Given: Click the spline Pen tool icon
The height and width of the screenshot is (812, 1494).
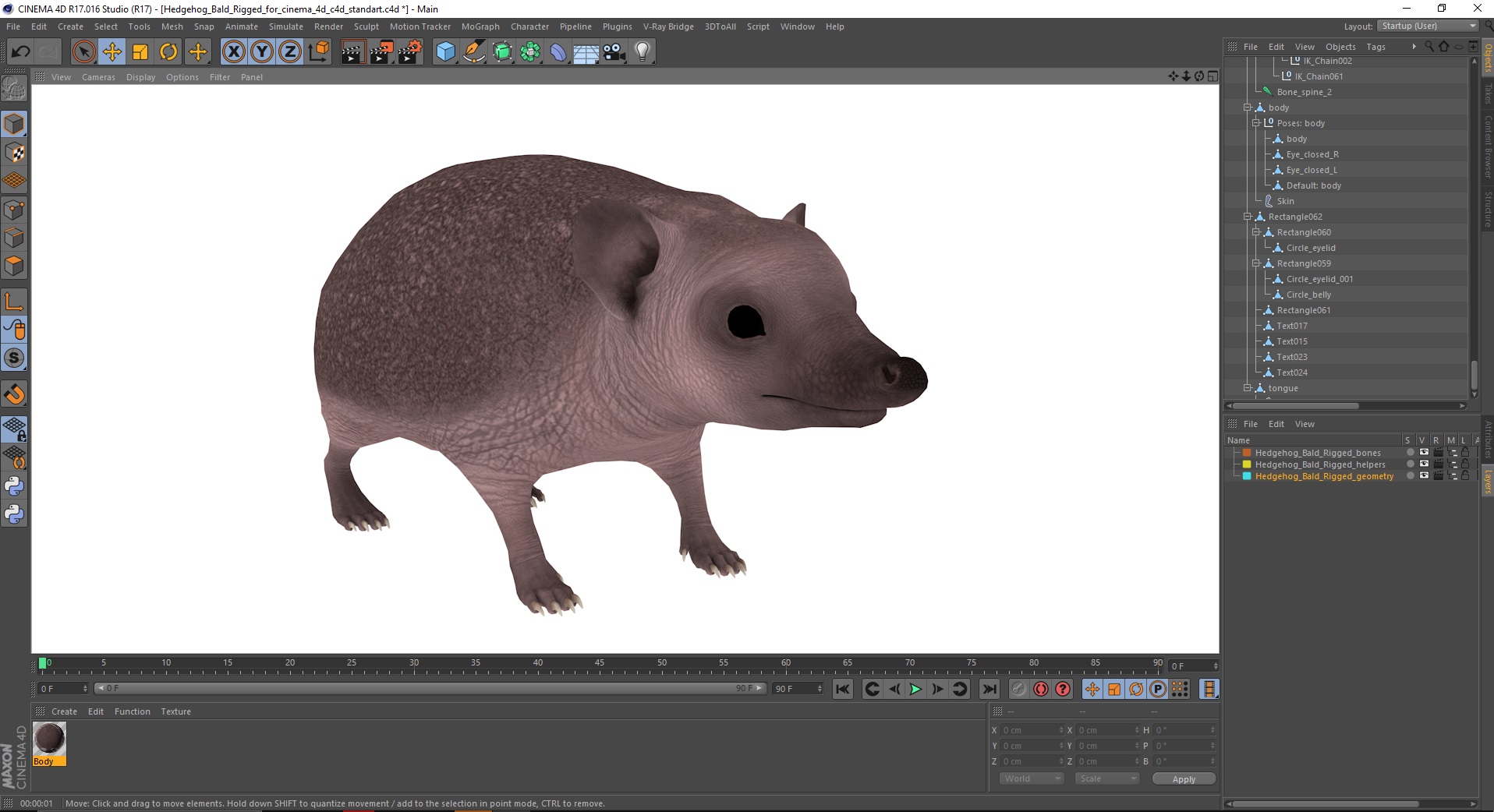Looking at the screenshot, I should click(474, 52).
